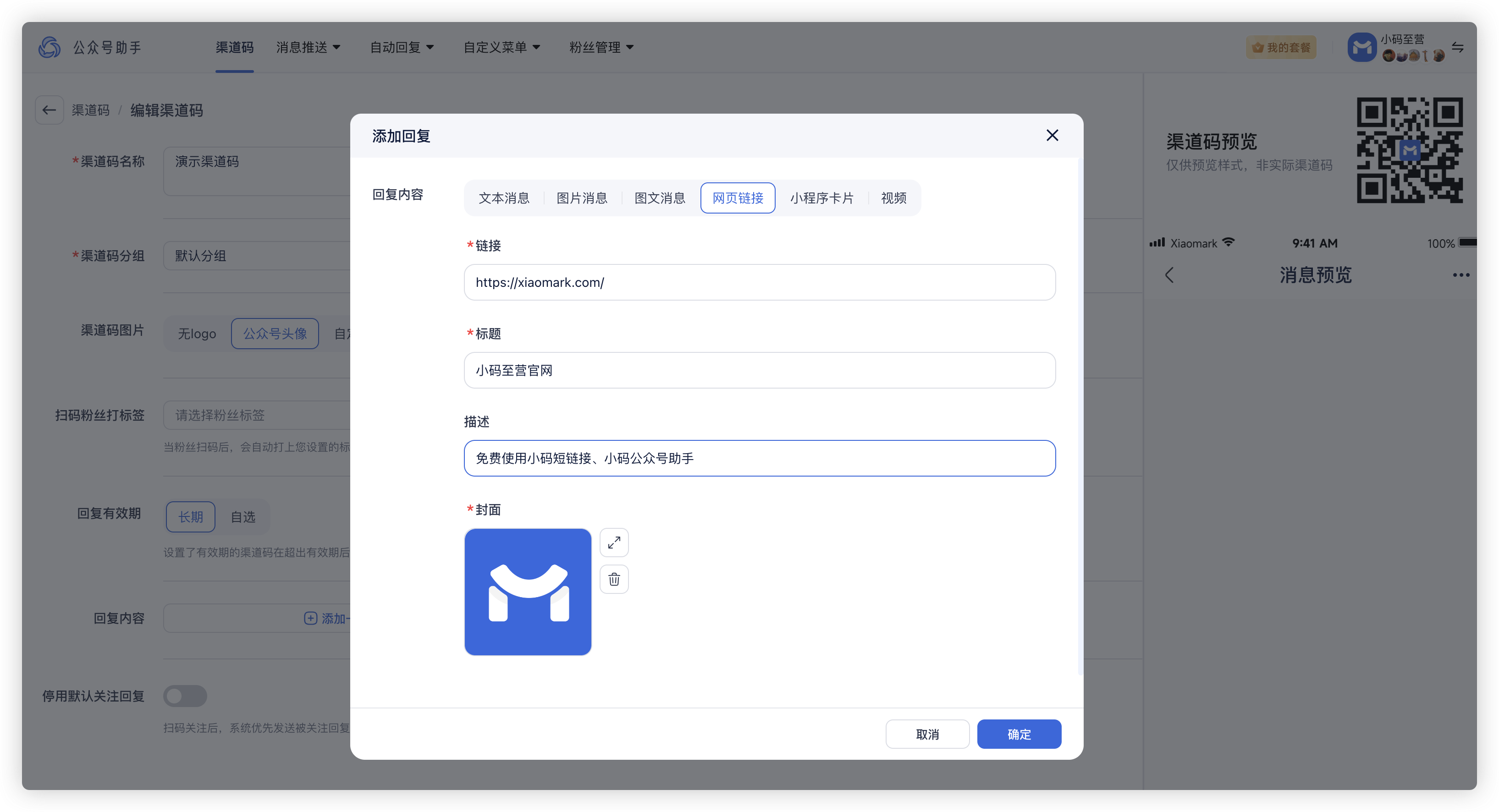
Task: Click the dialog's vertical scrollbar
Action: pos(1080,416)
